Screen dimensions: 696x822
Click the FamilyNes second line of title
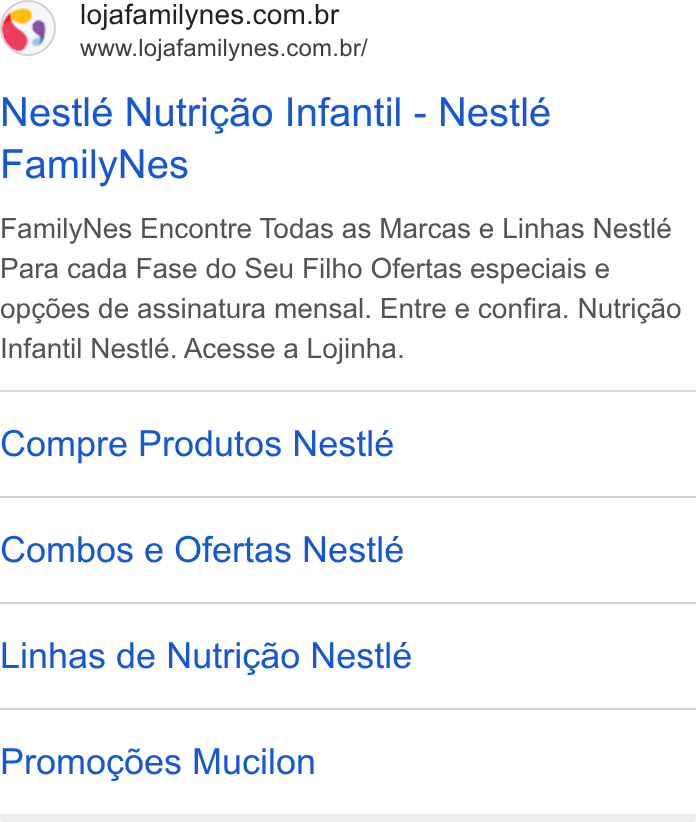point(94,165)
